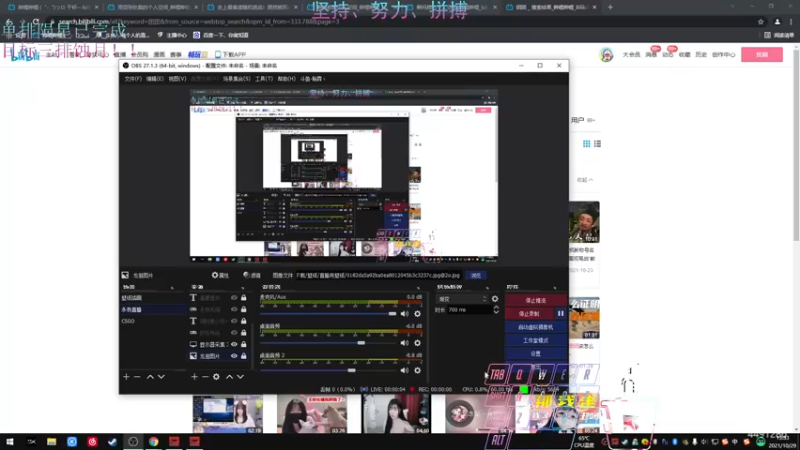This screenshot has height=450, width=800.
Task: Click 停止推流 to stop streaming
Action: coord(535,301)
